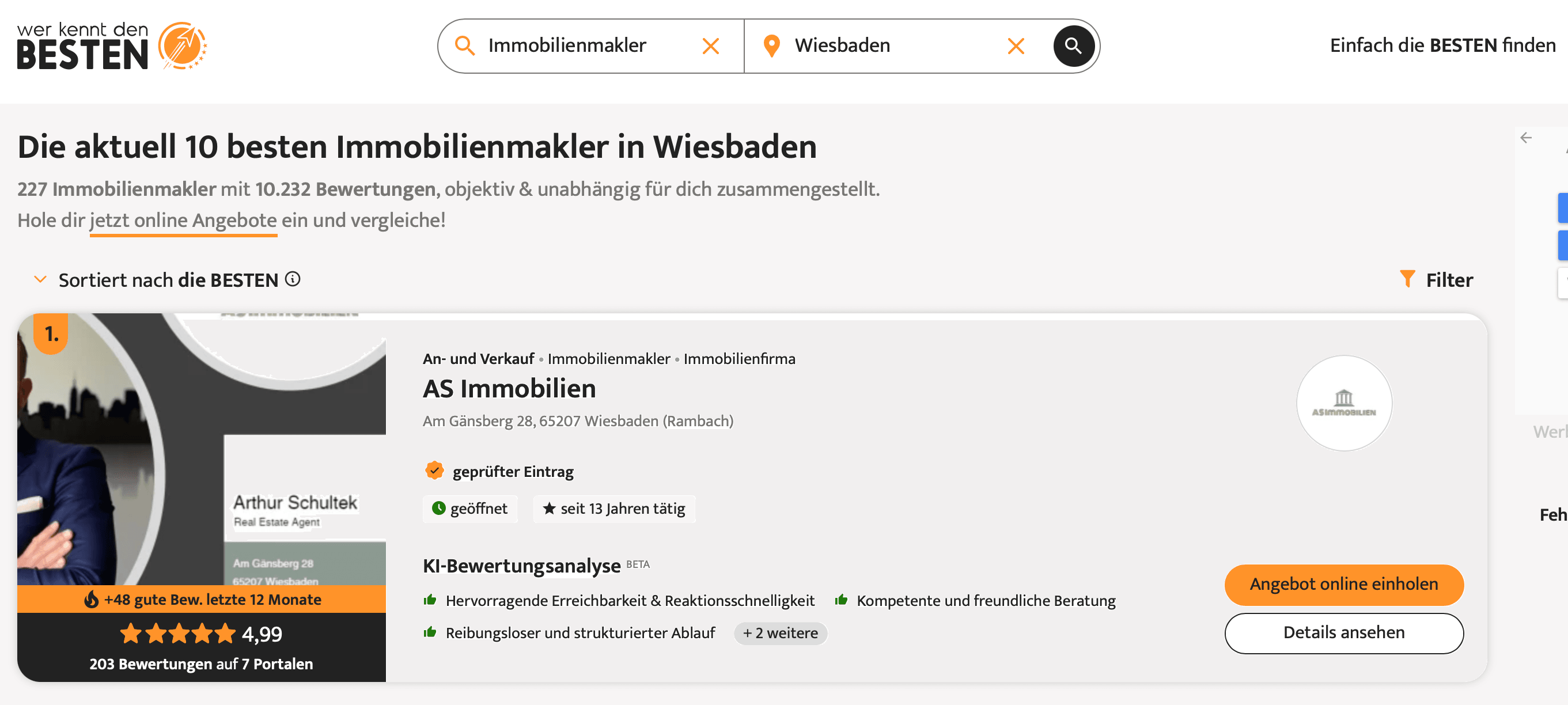Expand '+ 2 weitere' analysis points

point(781,633)
